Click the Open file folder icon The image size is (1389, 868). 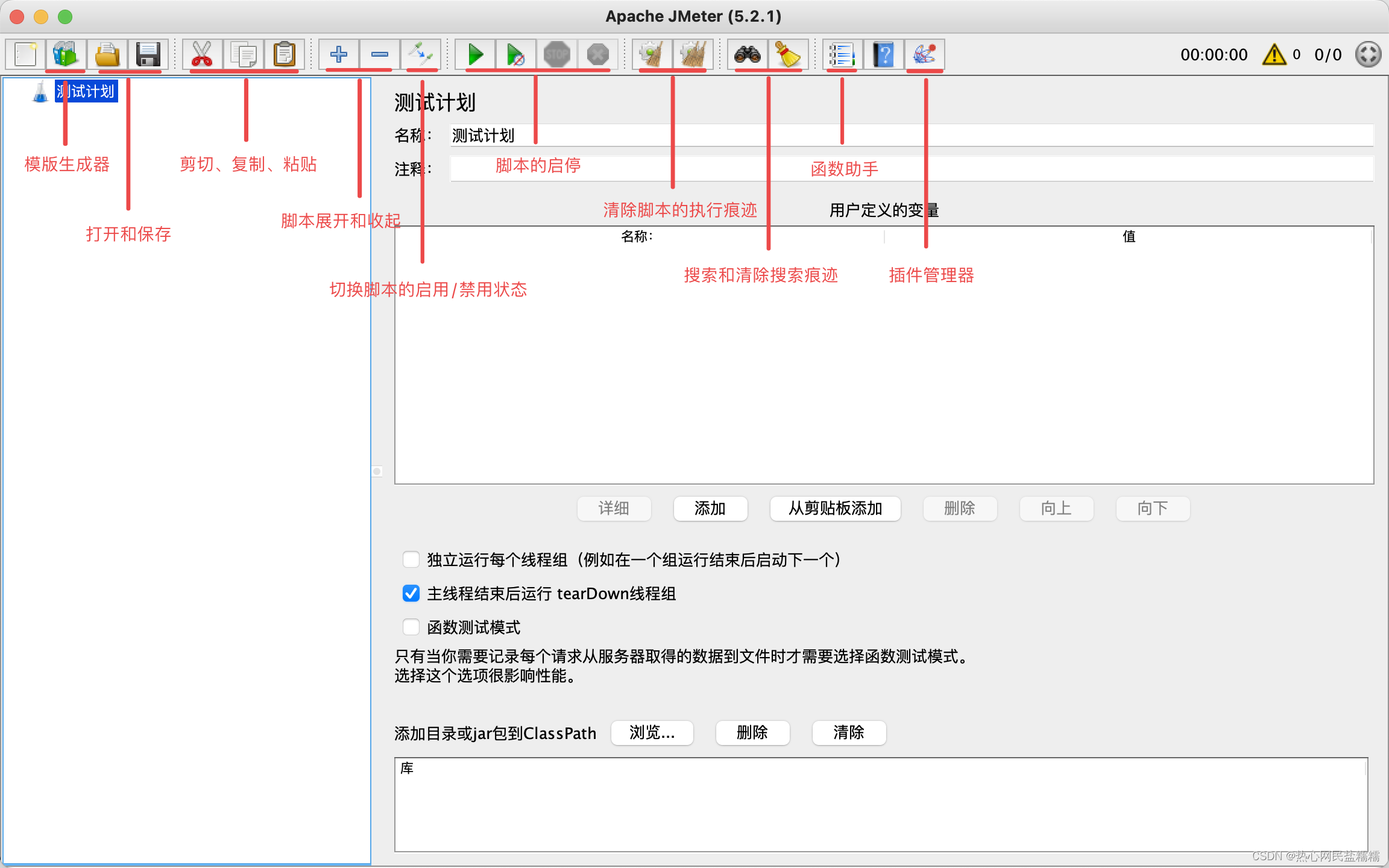[x=107, y=54]
